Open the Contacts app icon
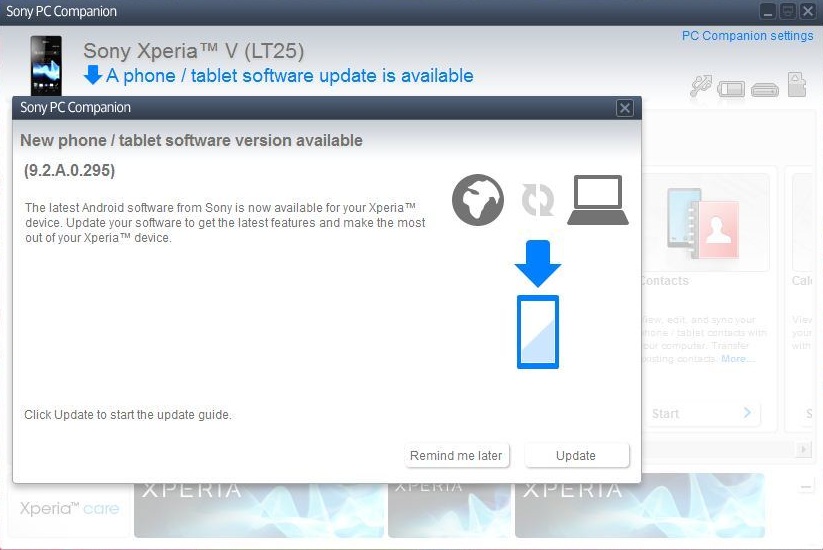This screenshot has width=823, height=550. click(703, 224)
